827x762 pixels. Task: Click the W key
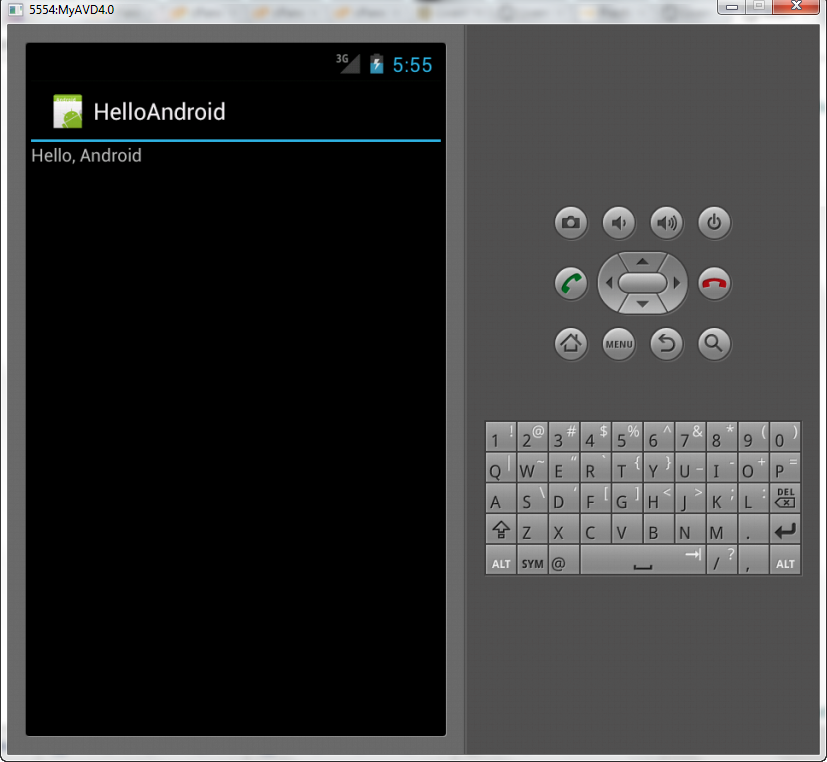[532, 467]
